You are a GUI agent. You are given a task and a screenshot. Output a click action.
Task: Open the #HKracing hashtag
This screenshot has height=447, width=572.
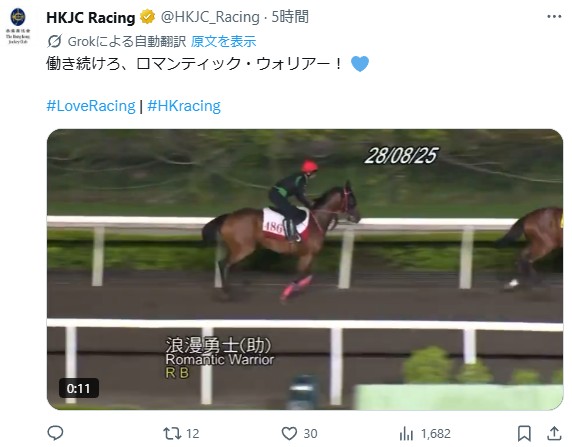pos(184,106)
